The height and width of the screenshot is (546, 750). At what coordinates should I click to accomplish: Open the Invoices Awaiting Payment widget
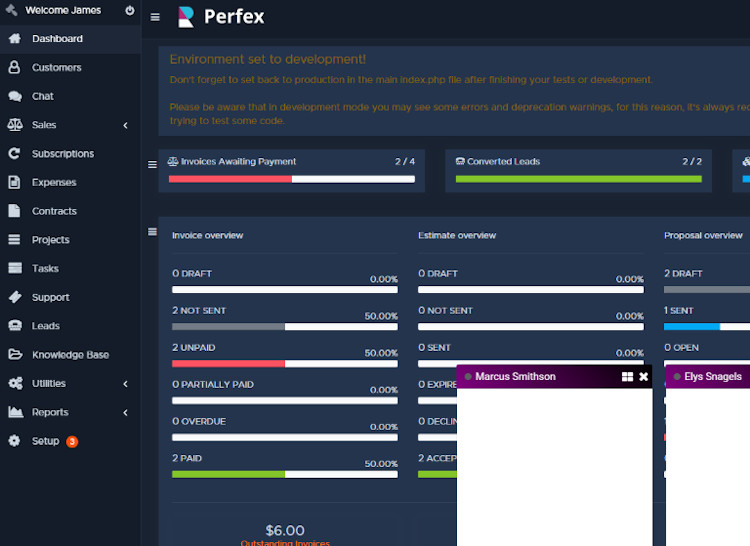click(x=291, y=171)
